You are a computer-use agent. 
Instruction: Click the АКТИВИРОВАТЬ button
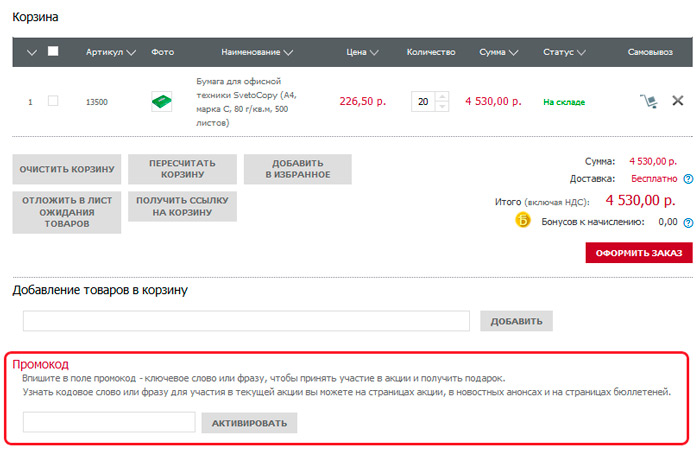[x=249, y=423]
